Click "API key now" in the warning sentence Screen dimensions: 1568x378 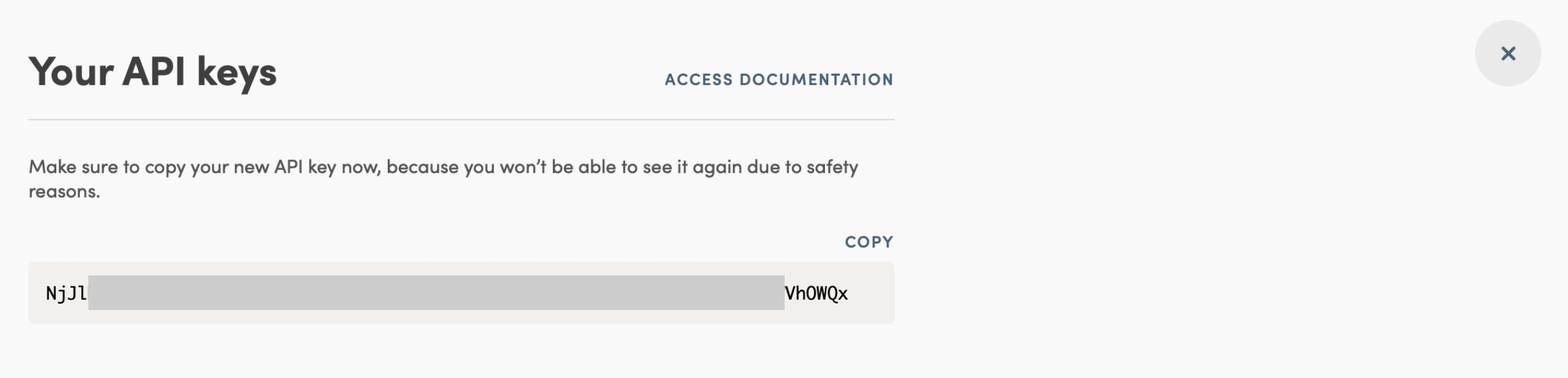pyautogui.click(x=326, y=167)
